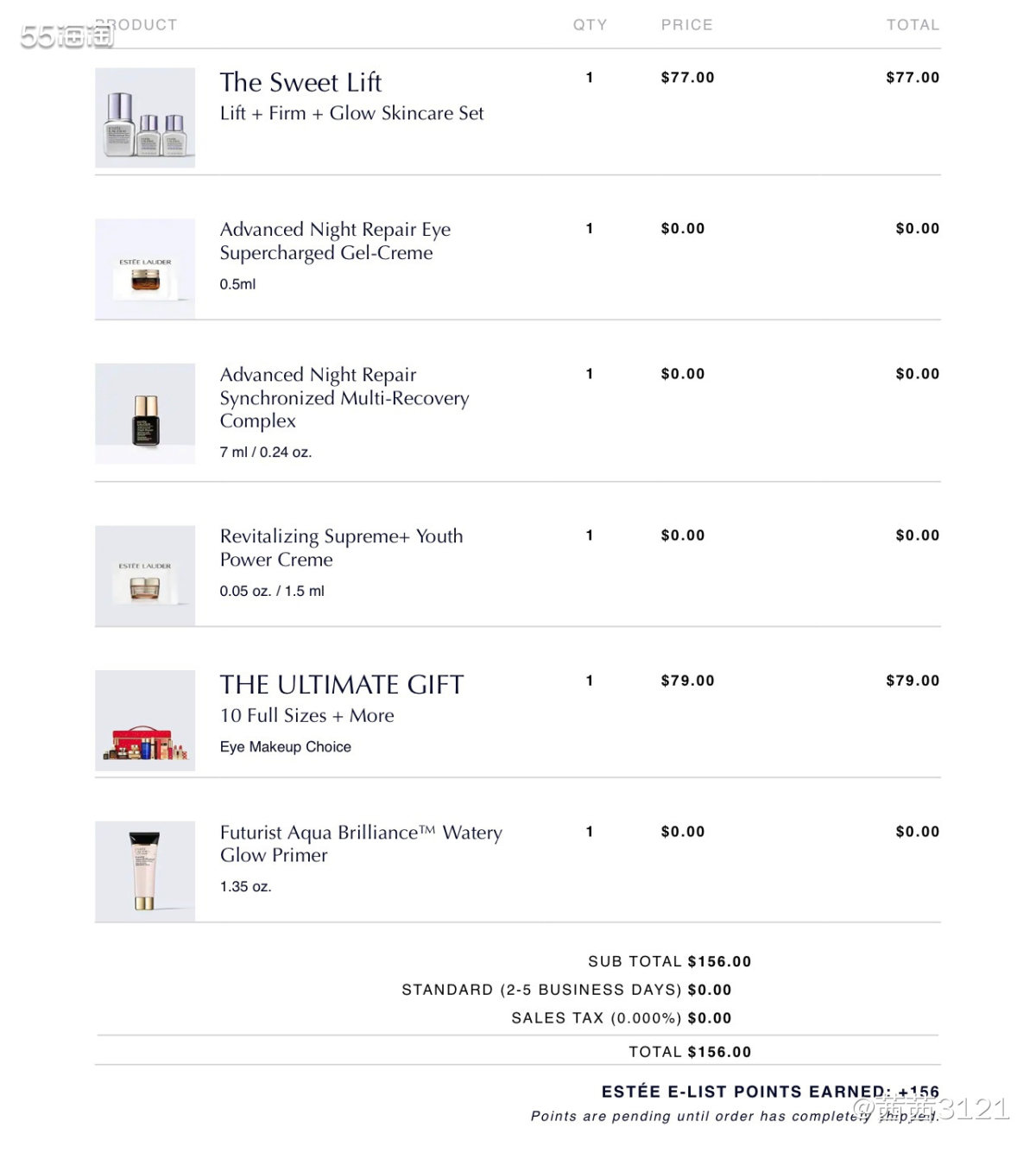Open The Sweet Lift product title
Screen dimensions: 1036x1153
point(300,82)
